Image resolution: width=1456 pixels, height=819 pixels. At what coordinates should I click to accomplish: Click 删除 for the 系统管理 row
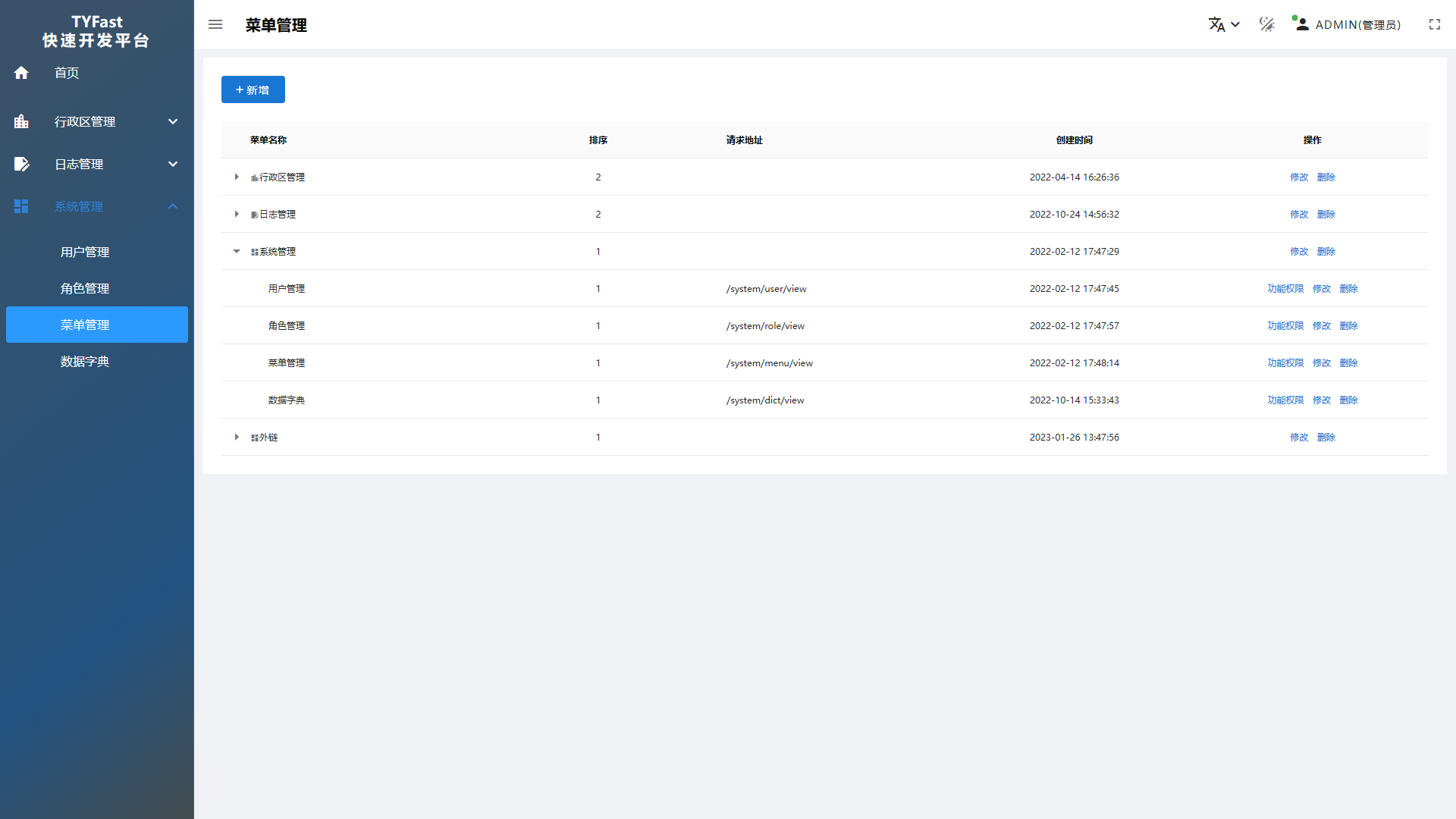1326,251
